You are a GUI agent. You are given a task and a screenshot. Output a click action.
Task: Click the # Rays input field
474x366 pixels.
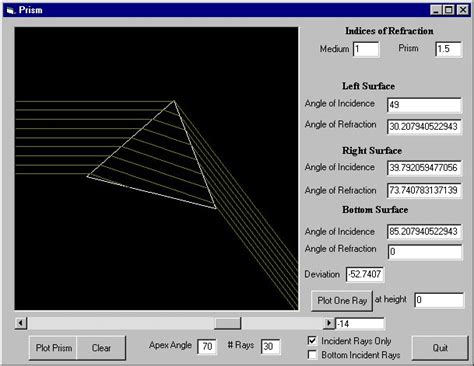click(271, 347)
